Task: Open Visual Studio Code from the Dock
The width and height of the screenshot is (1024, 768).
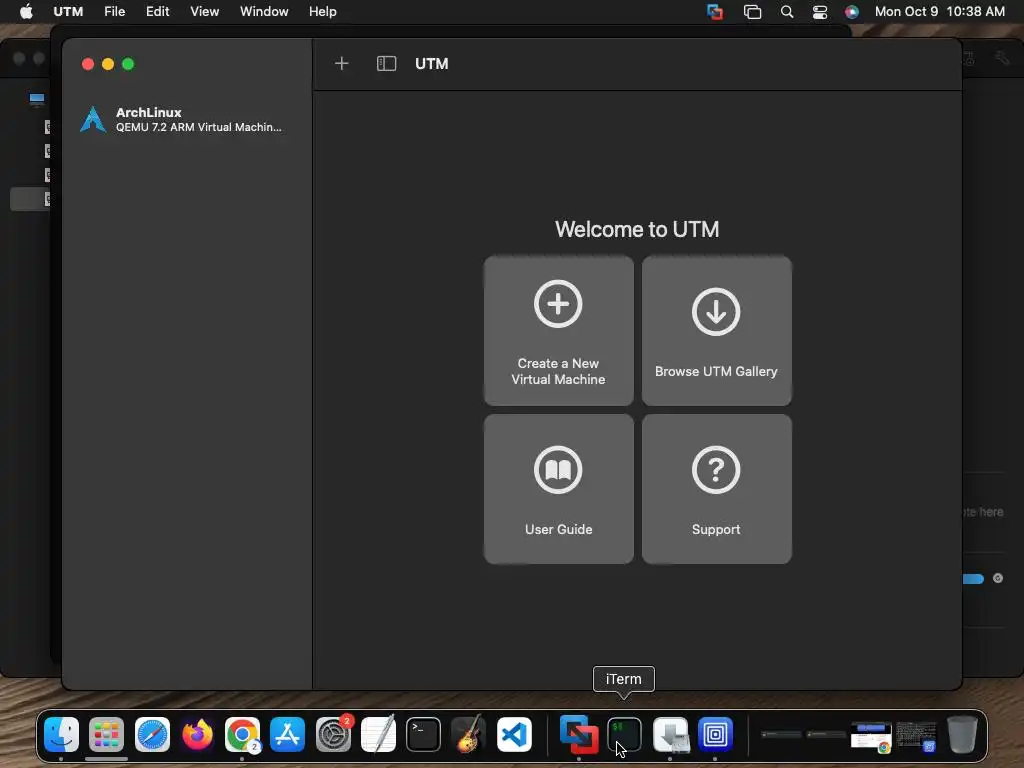Action: point(514,735)
